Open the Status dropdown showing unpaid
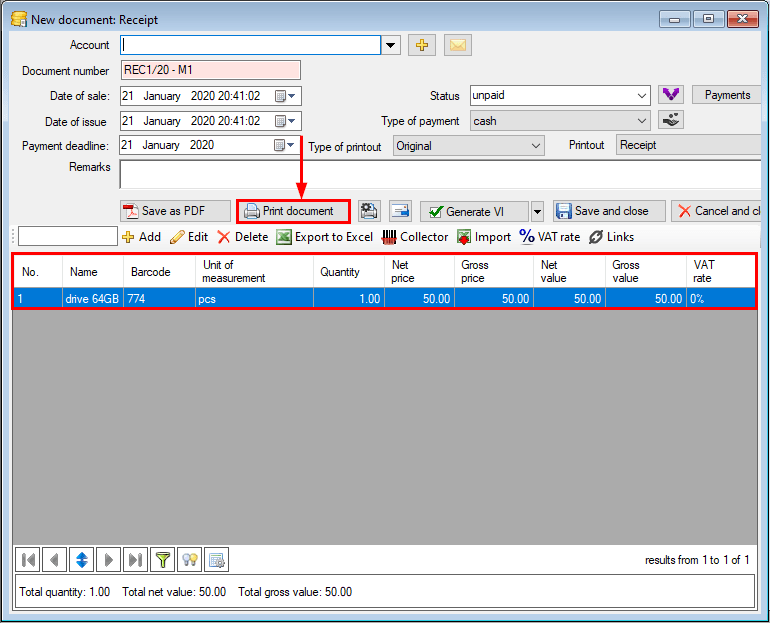 coord(560,95)
